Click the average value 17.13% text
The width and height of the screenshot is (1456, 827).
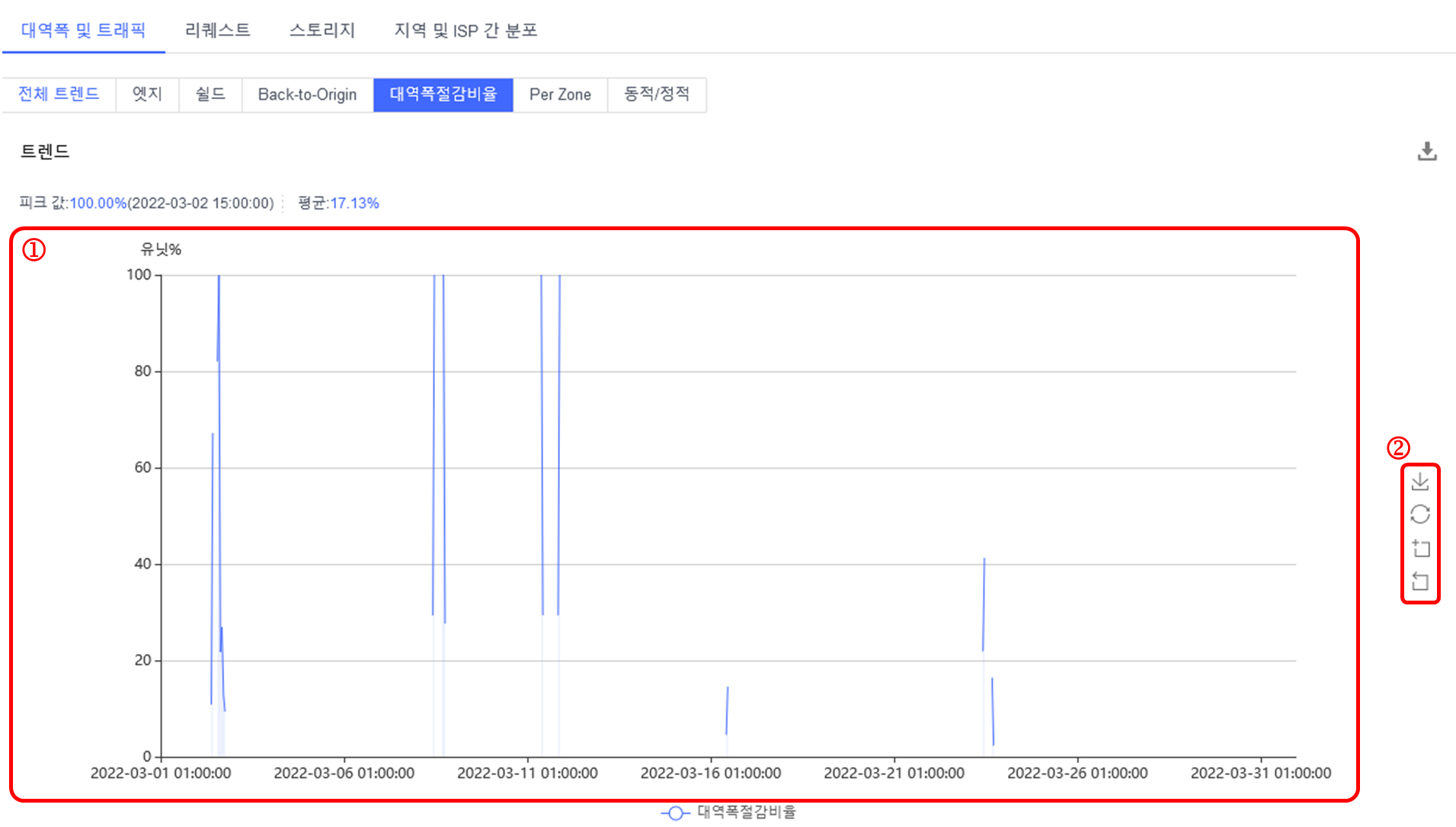coord(354,204)
